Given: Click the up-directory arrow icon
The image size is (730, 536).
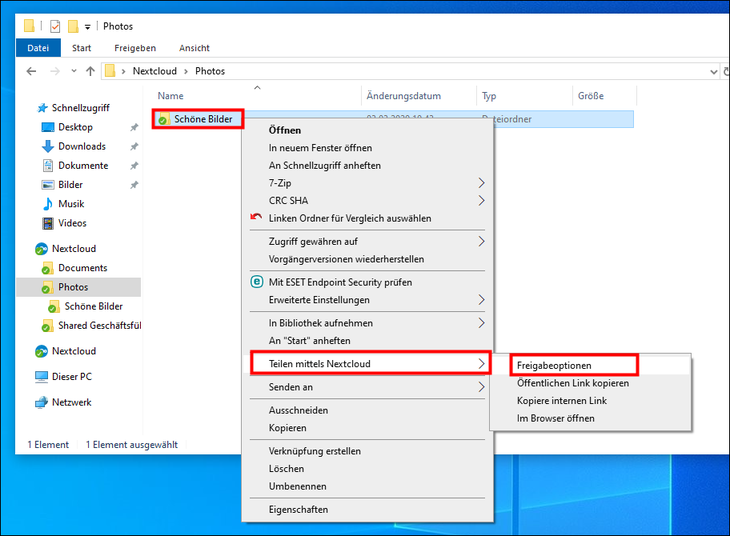Looking at the screenshot, I should tap(90, 71).
